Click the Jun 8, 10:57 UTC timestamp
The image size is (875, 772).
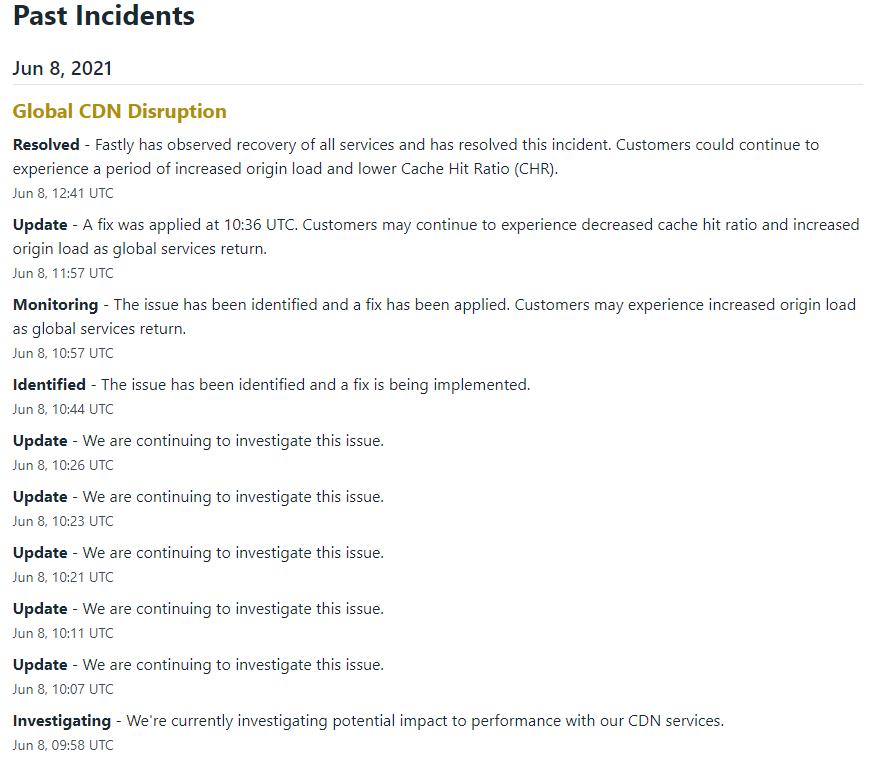(x=63, y=353)
